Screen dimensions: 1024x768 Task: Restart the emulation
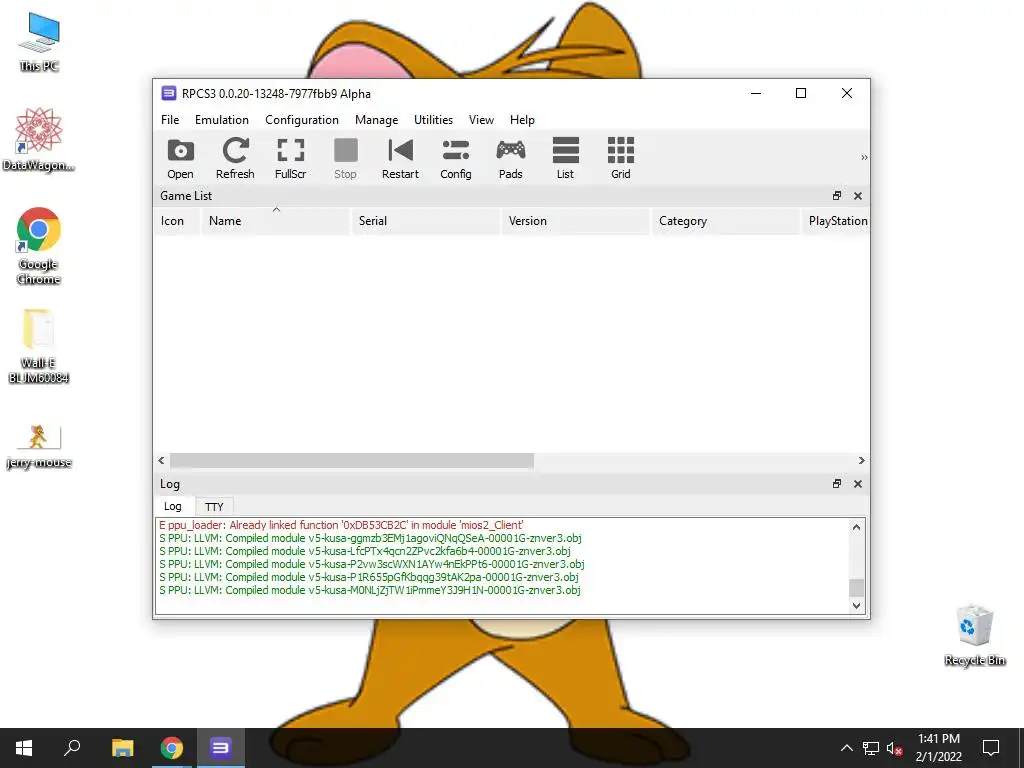pyautogui.click(x=400, y=159)
